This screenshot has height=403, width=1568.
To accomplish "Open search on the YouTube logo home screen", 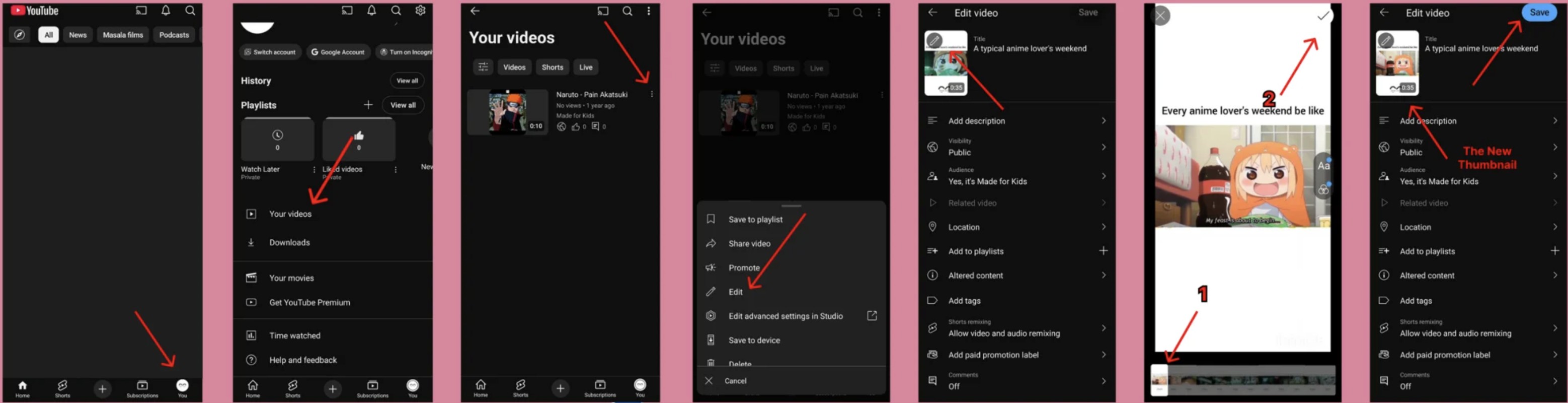I will coord(191,11).
